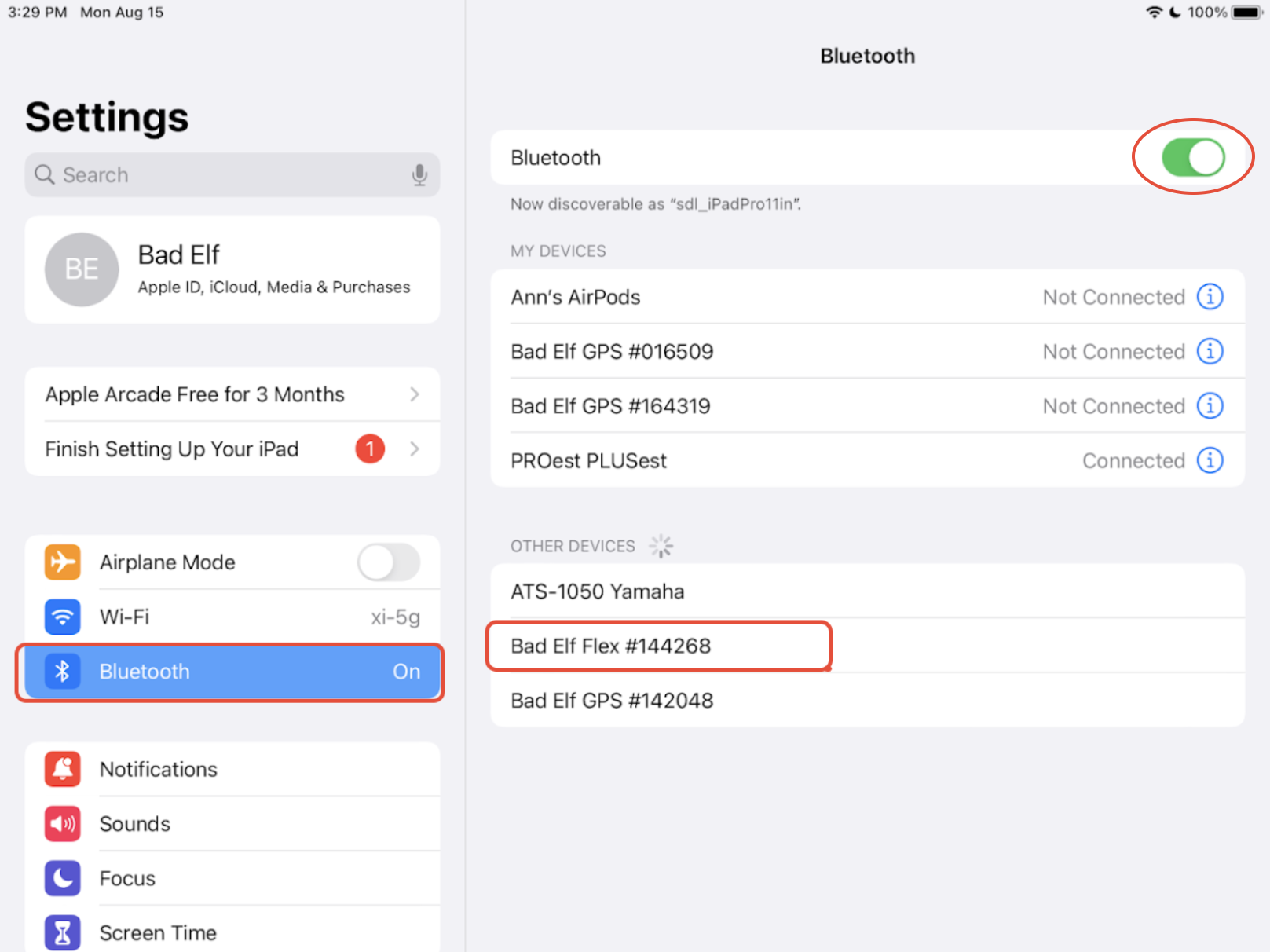Open the Wi-Fi settings row

click(x=232, y=617)
